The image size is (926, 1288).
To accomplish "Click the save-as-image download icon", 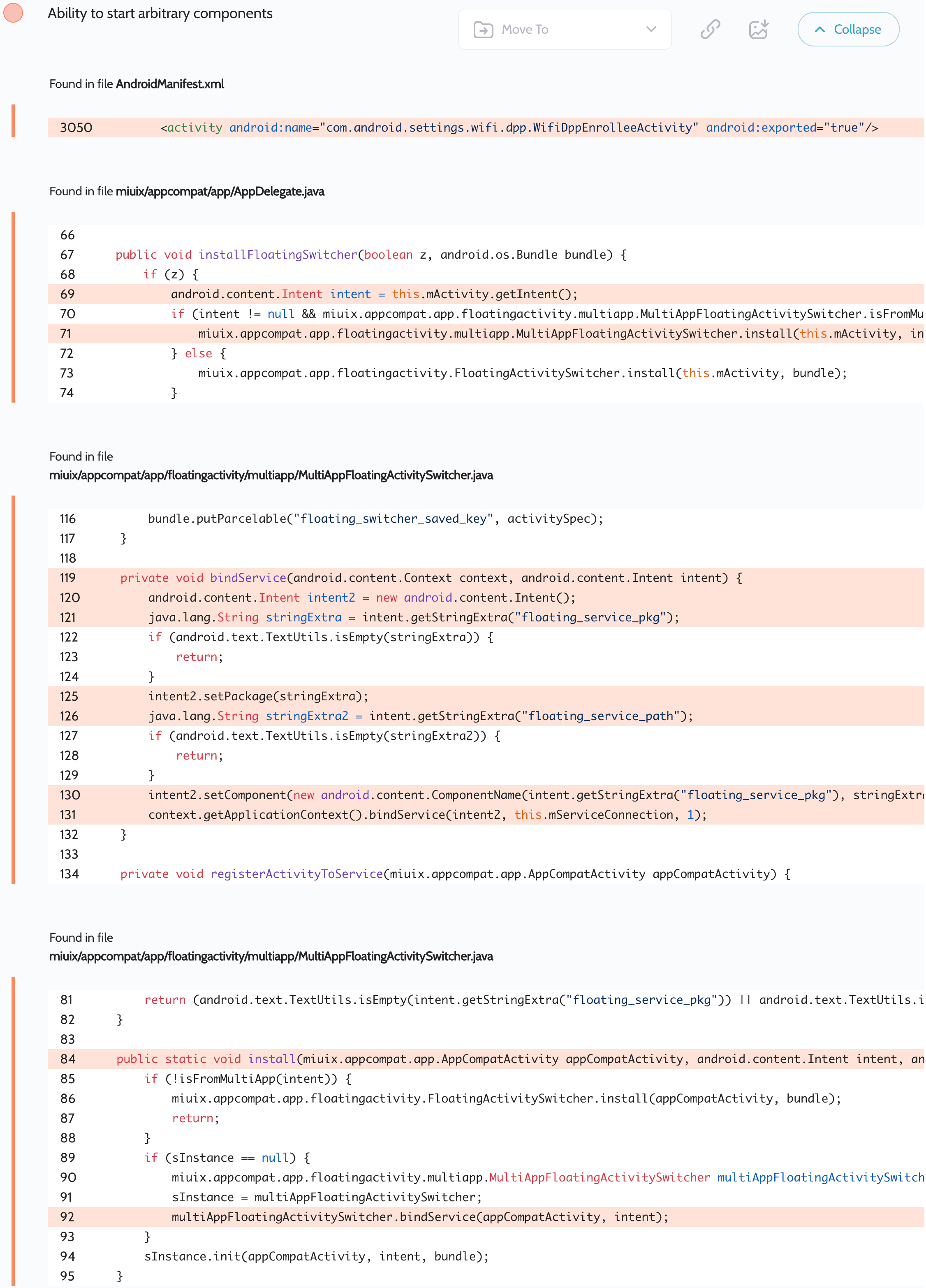I will (759, 29).
